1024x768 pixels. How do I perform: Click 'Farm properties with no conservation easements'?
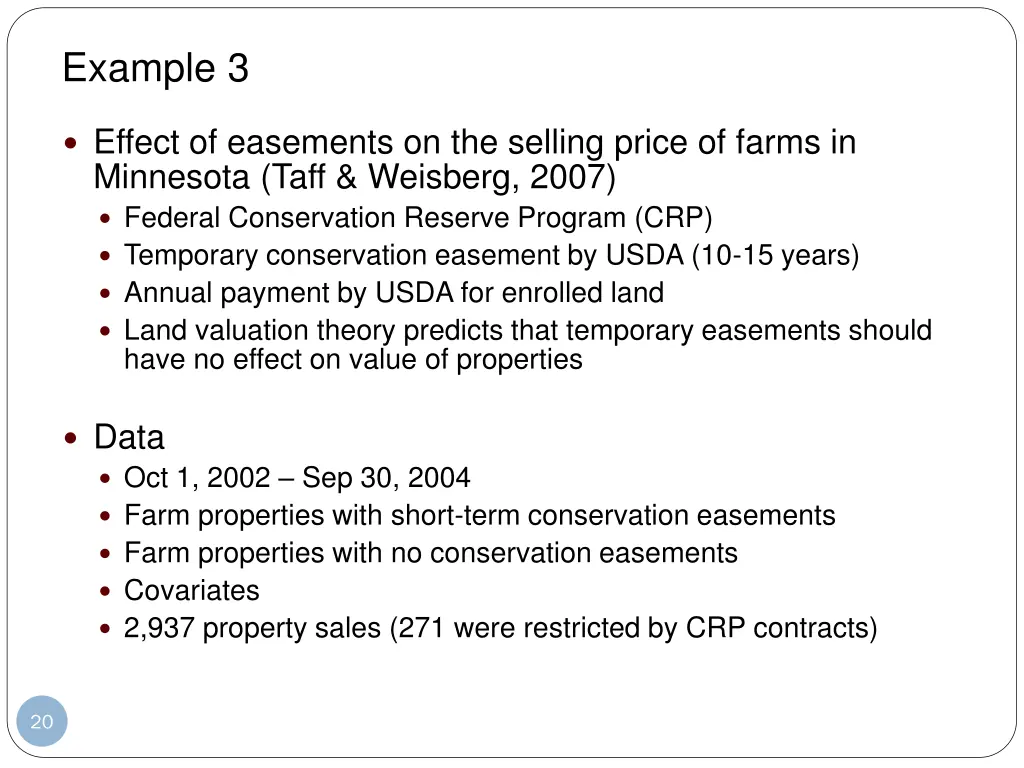[431, 553]
